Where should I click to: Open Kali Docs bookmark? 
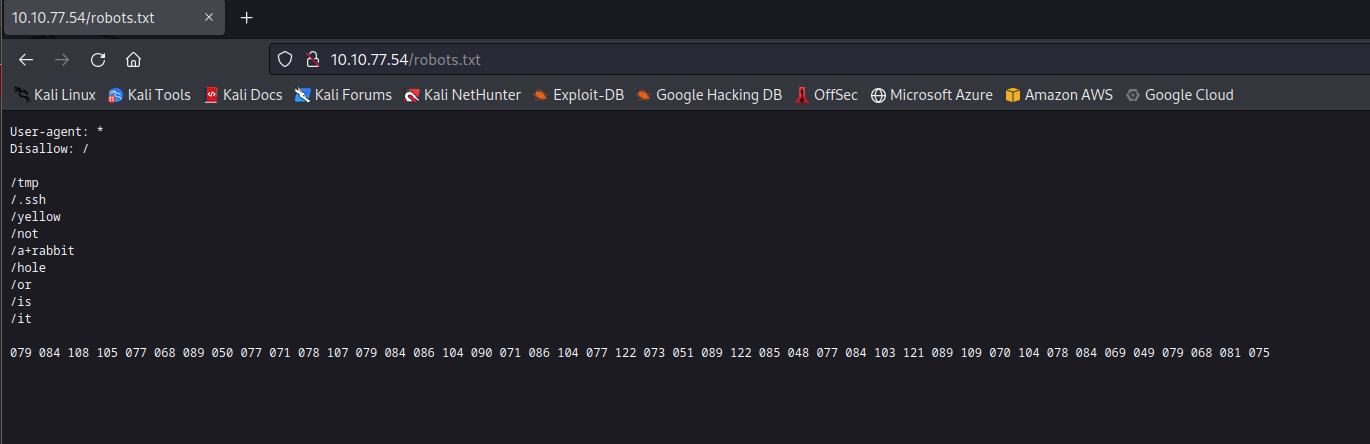point(243,95)
